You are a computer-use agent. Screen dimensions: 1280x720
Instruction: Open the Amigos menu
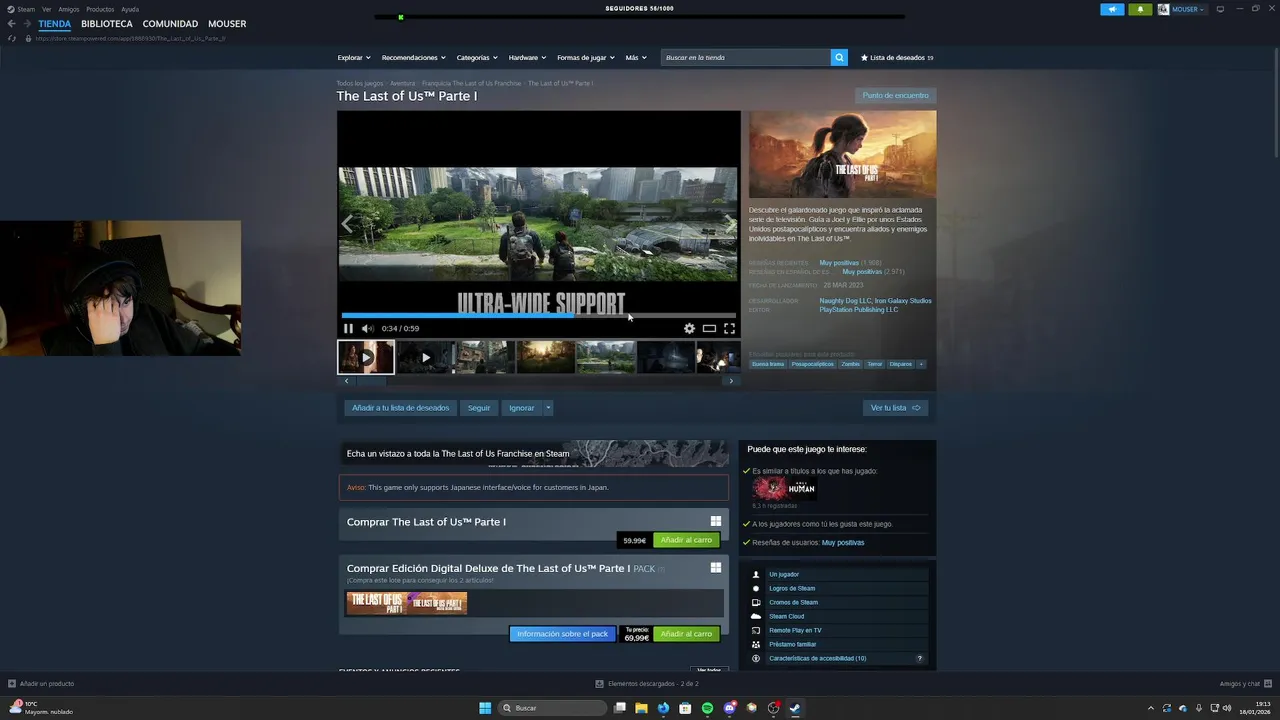pyautogui.click(x=68, y=9)
